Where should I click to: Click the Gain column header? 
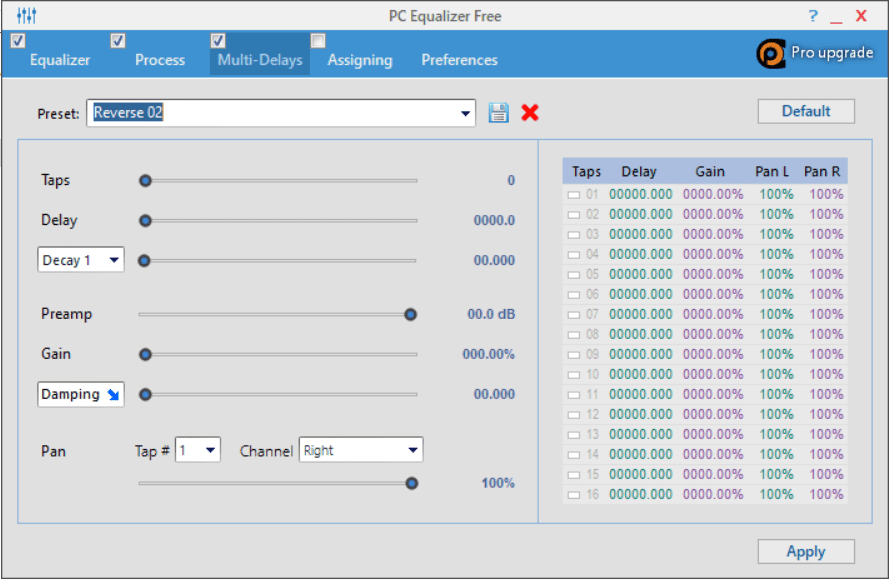[x=710, y=172]
